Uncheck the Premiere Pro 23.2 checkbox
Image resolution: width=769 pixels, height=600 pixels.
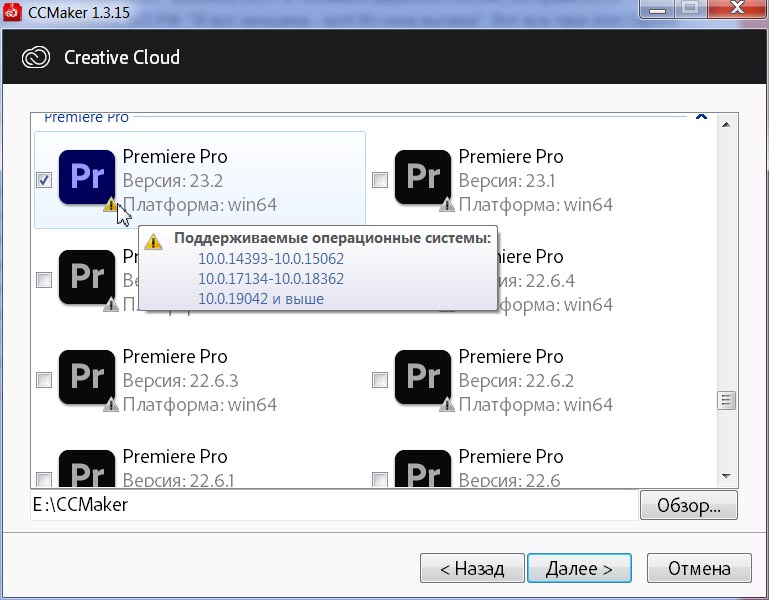44,180
